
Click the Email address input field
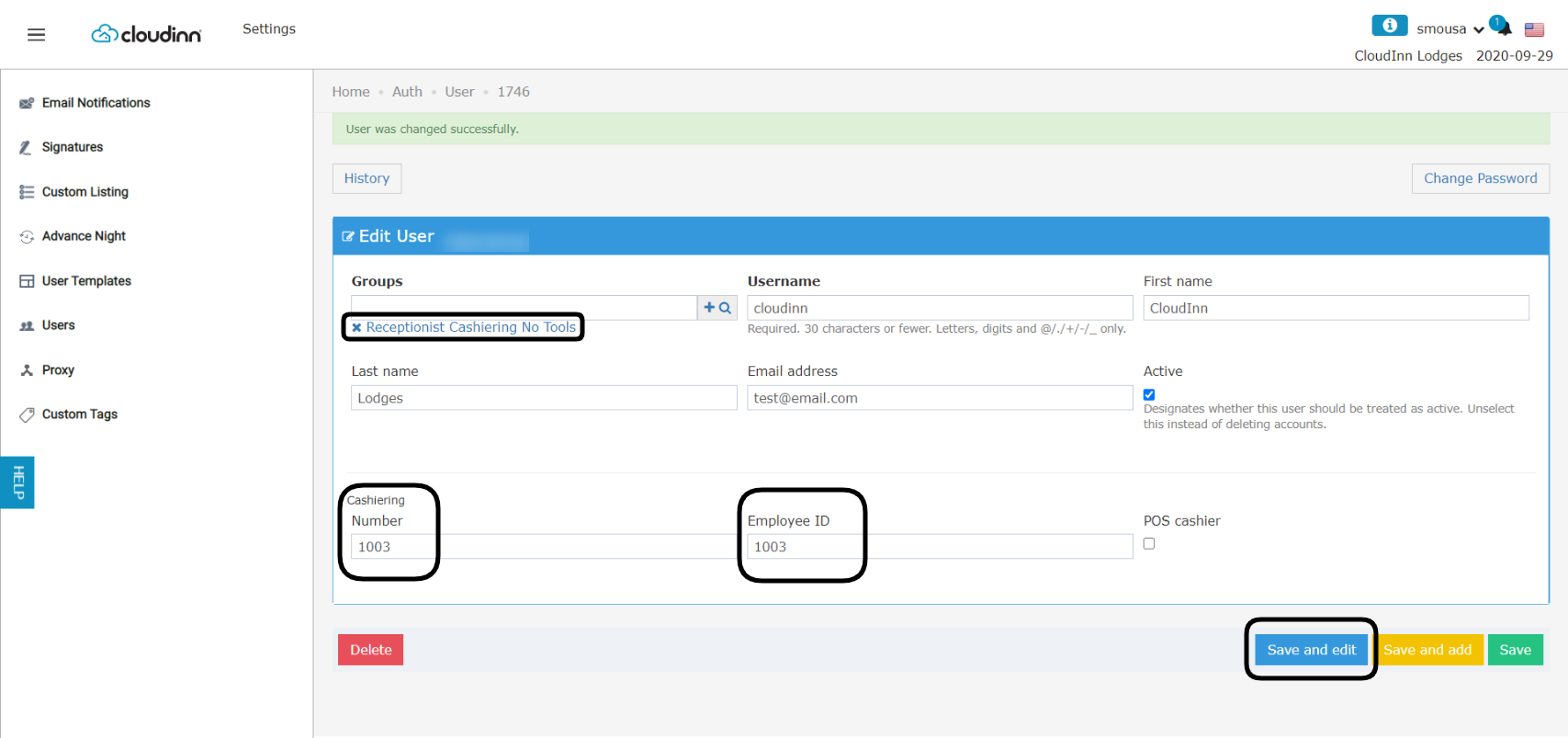tap(940, 398)
